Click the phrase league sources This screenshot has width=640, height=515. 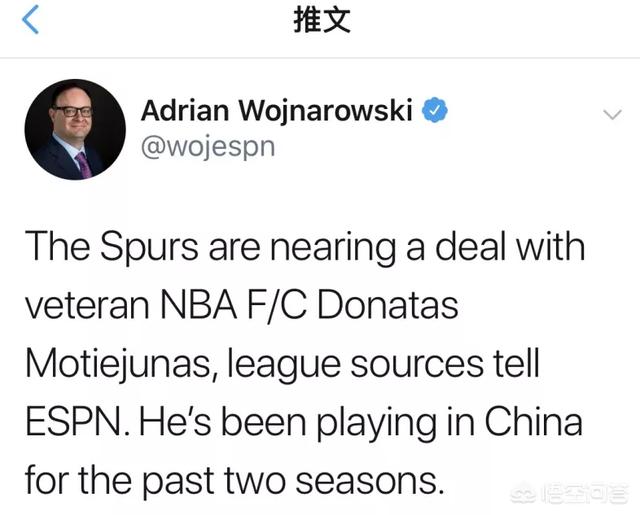[355, 364]
